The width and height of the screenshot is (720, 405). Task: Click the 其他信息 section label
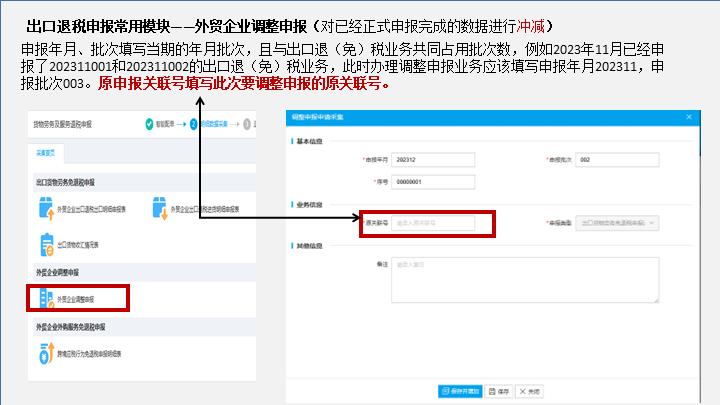(309, 246)
